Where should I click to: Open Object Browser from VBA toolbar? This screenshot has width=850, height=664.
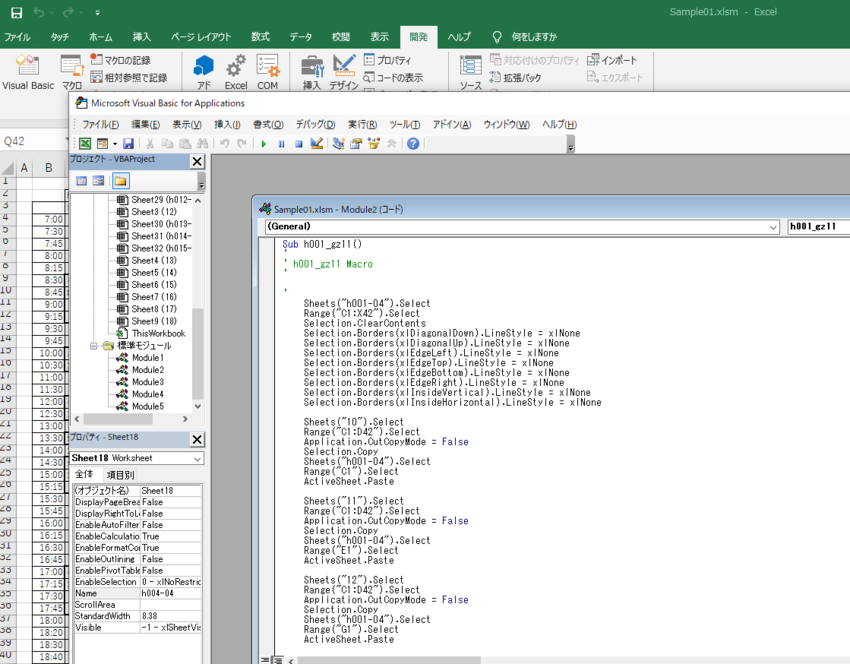(374, 144)
